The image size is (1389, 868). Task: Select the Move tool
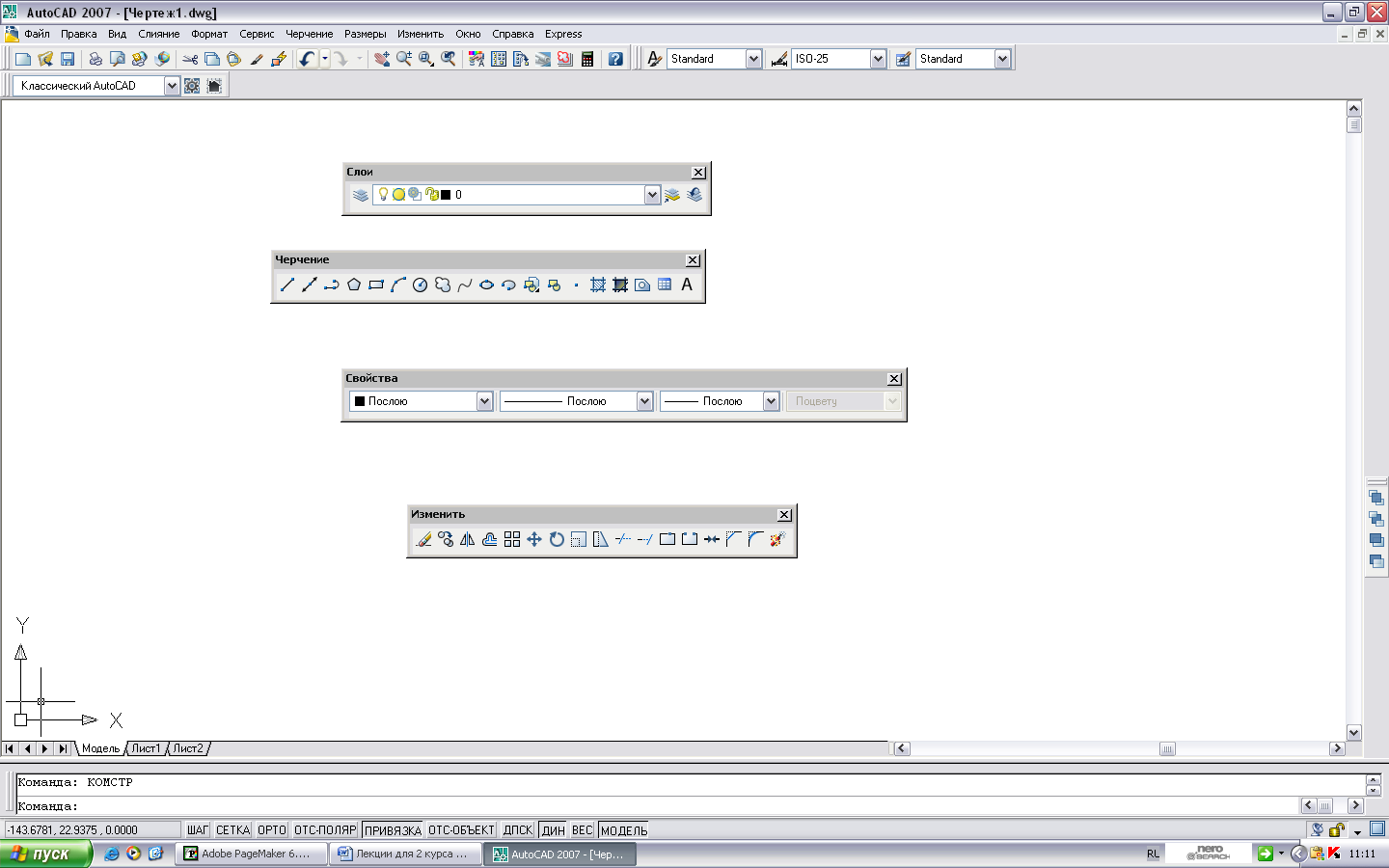(x=534, y=539)
